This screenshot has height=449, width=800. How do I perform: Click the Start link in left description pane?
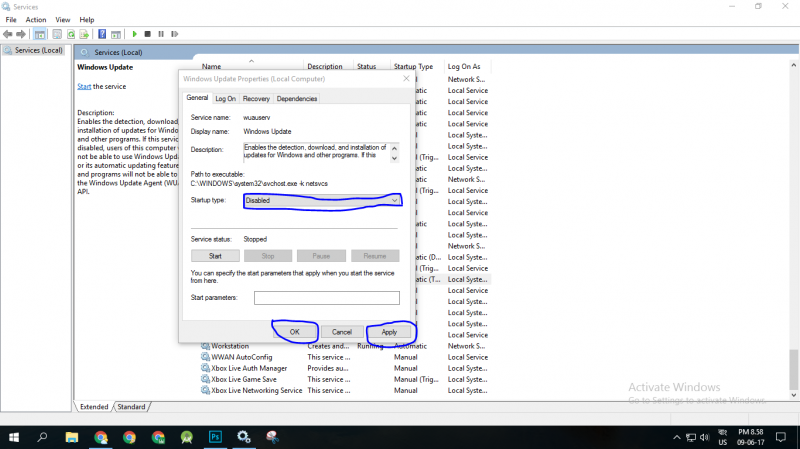pos(84,86)
